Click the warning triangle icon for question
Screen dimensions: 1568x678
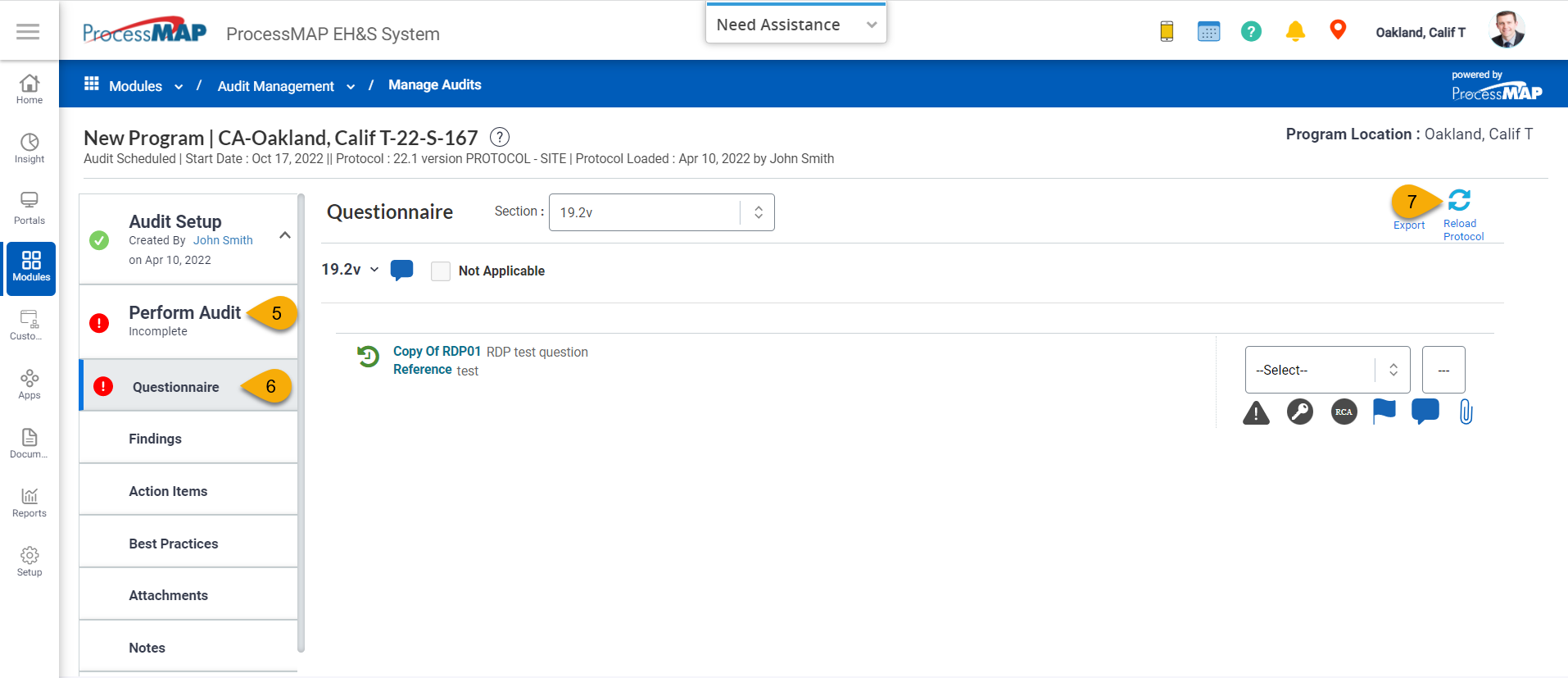pos(1256,412)
